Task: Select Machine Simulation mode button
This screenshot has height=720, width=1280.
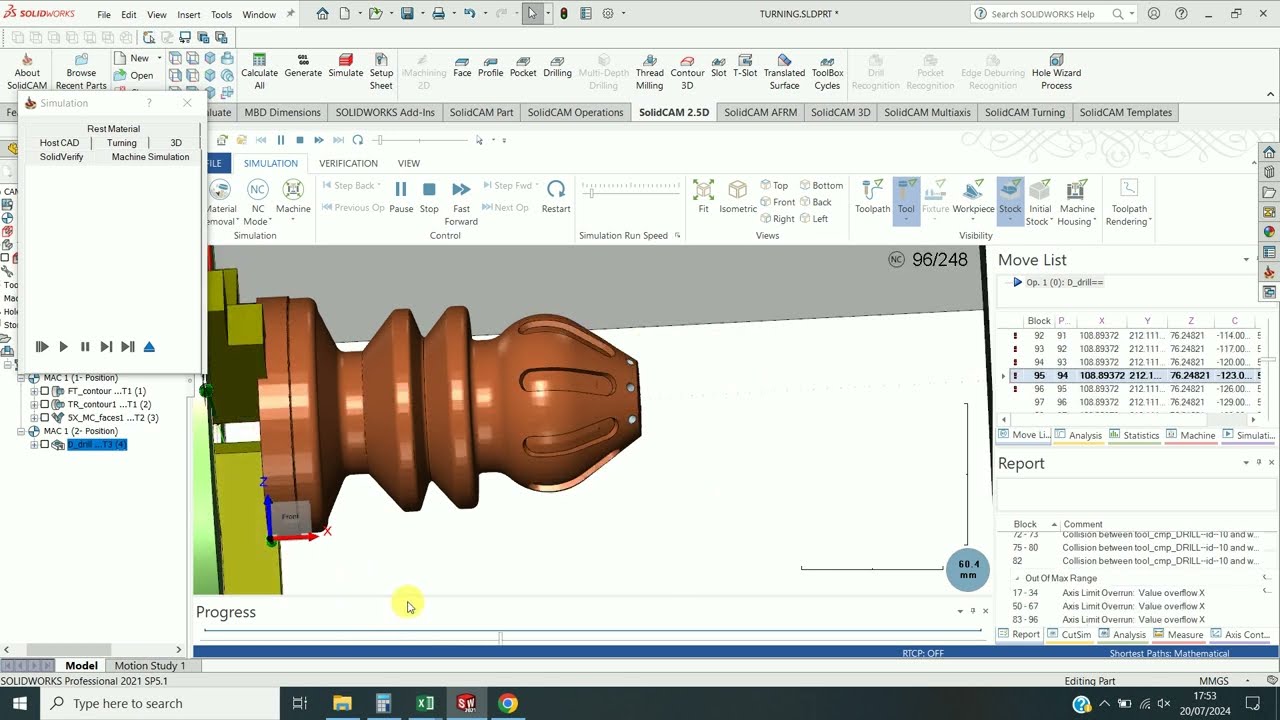Action: 150,157
